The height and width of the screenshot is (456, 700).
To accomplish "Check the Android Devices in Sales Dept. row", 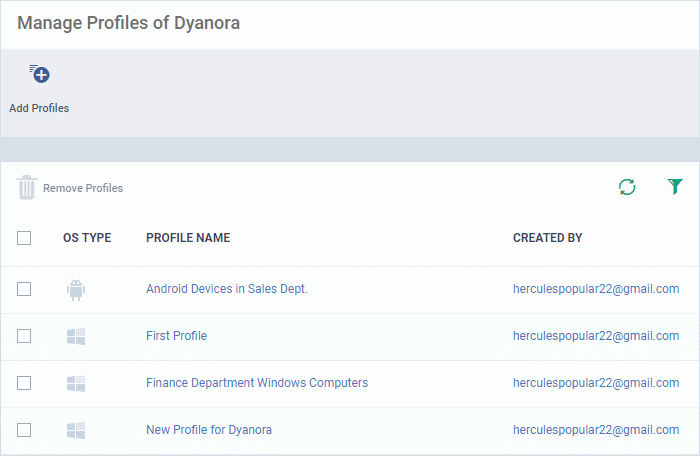I will pyautogui.click(x=24, y=289).
